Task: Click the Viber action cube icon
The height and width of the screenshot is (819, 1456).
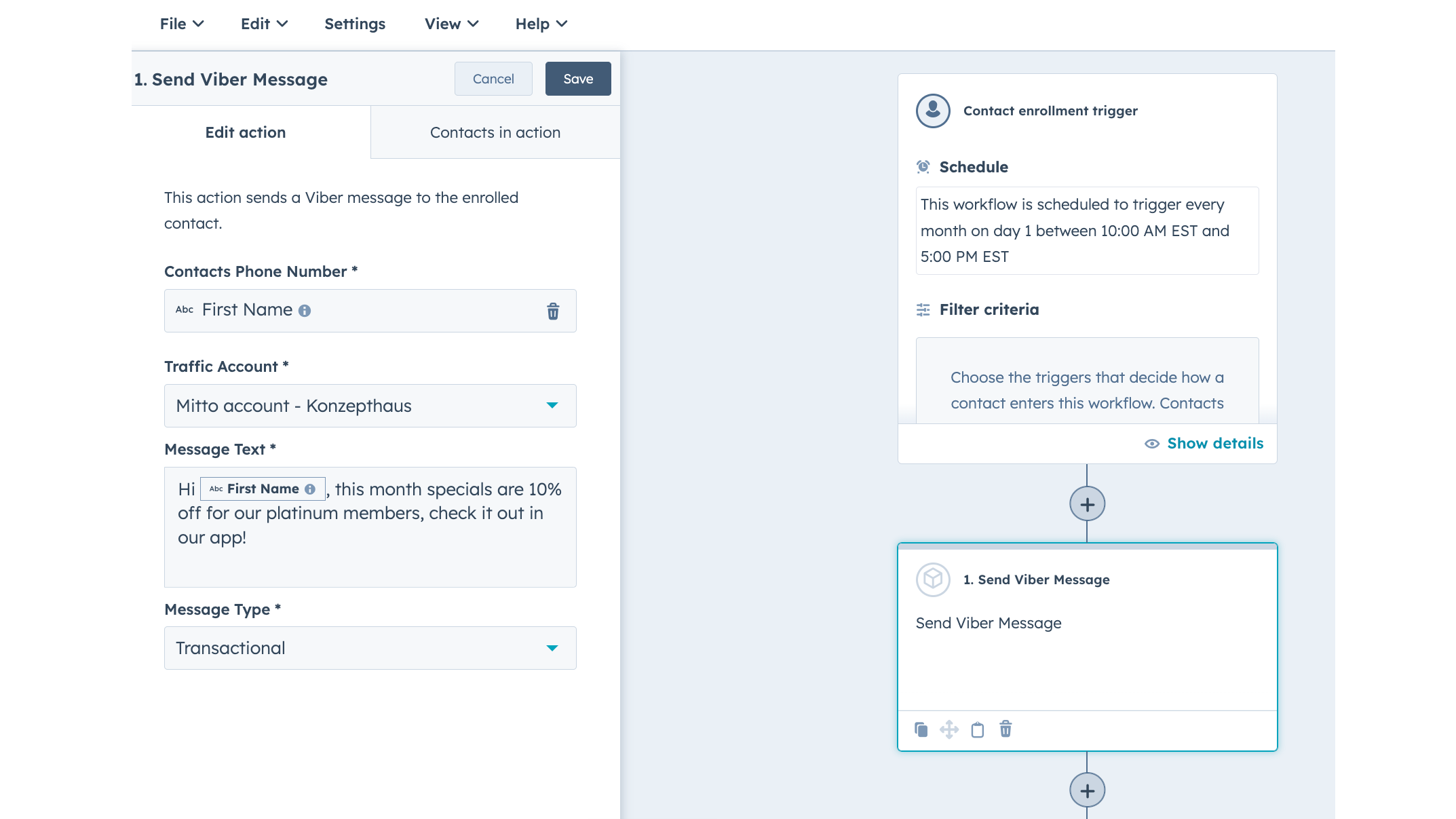Action: coord(933,579)
